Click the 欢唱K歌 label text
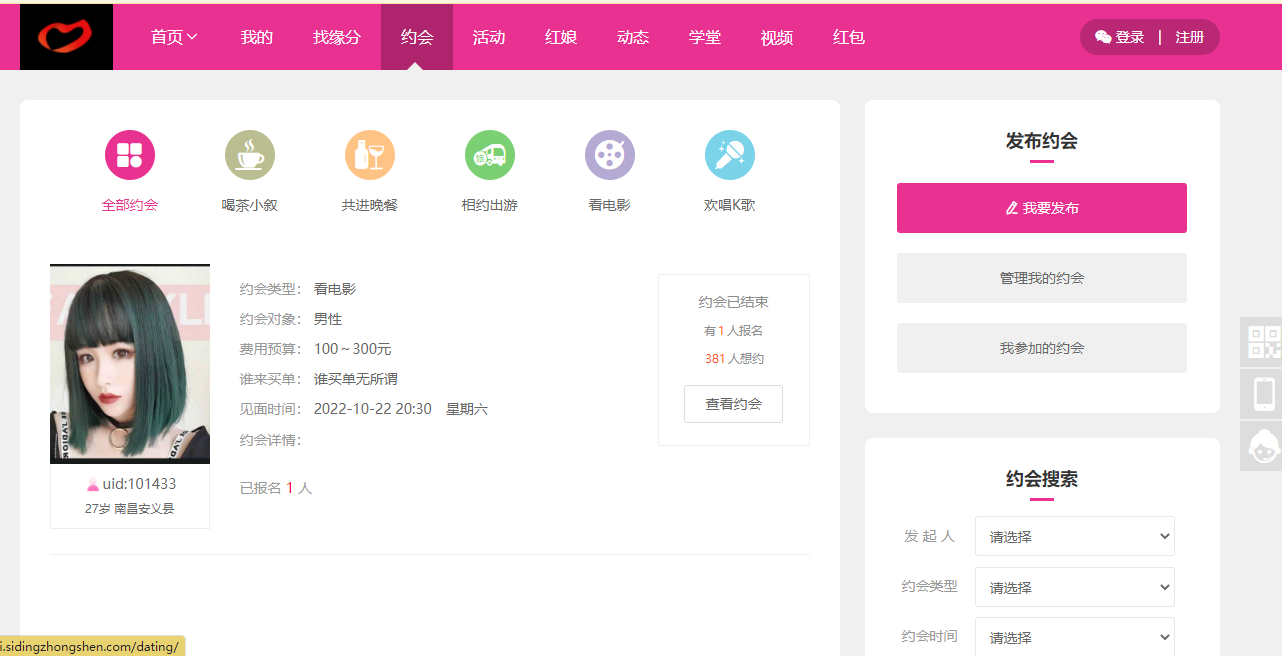 tap(730, 205)
